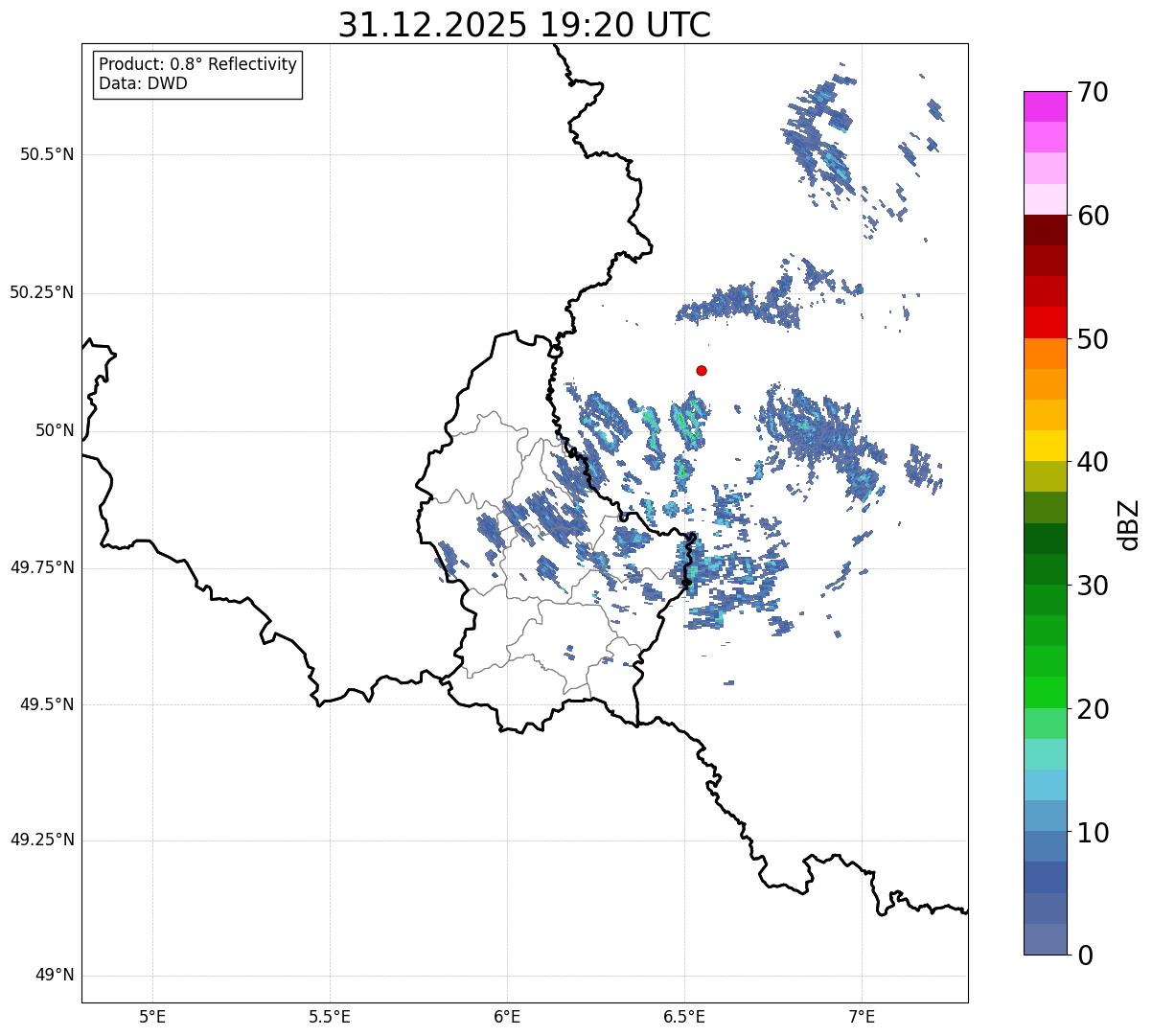Click the colorbar tick label 40
Image resolution: width=1152 pixels, height=1036 pixels.
[1094, 462]
